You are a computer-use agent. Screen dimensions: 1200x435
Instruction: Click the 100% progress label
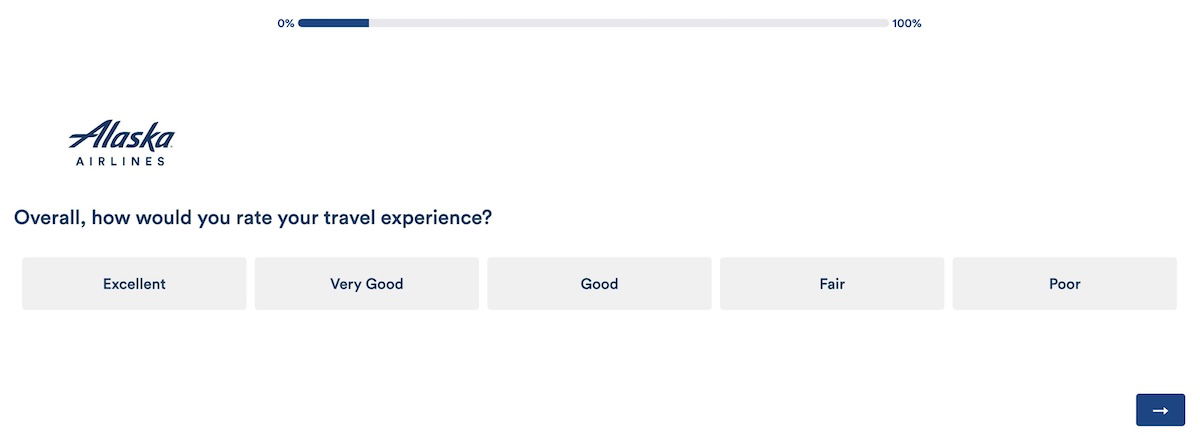click(907, 23)
